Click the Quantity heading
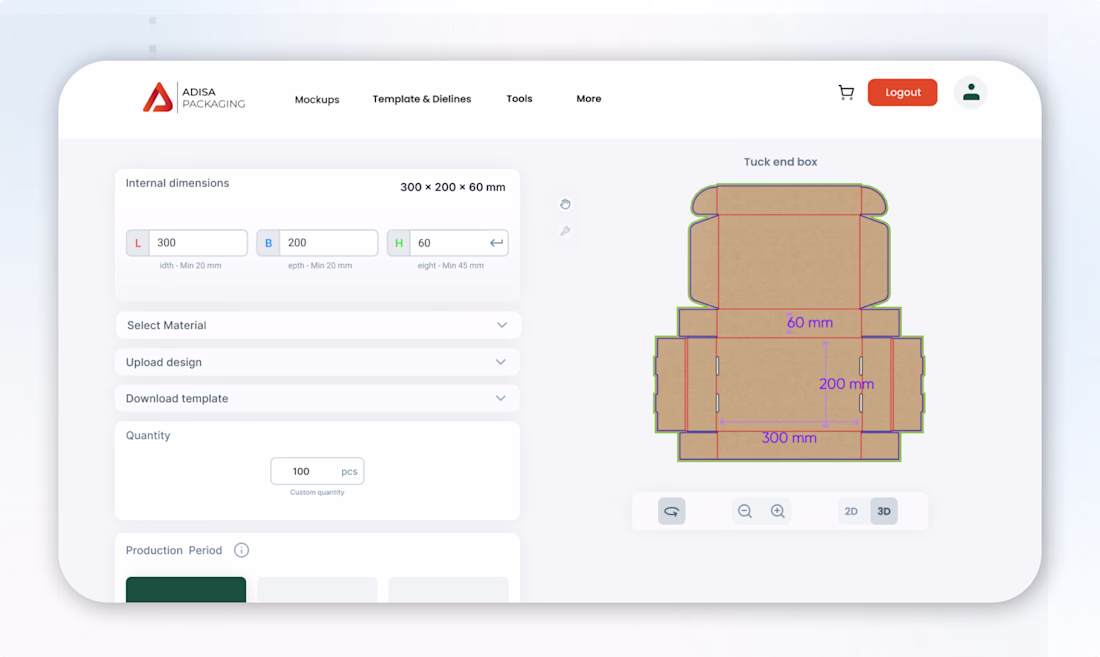Image resolution: width=1100 pixels, height=657 pixels. [148, 435]
